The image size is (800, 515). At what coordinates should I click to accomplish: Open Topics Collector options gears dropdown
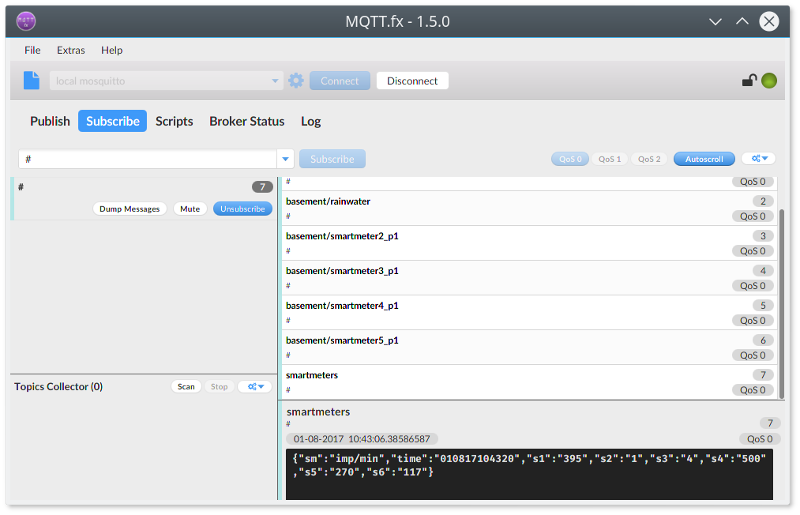(x=255, y=387)
